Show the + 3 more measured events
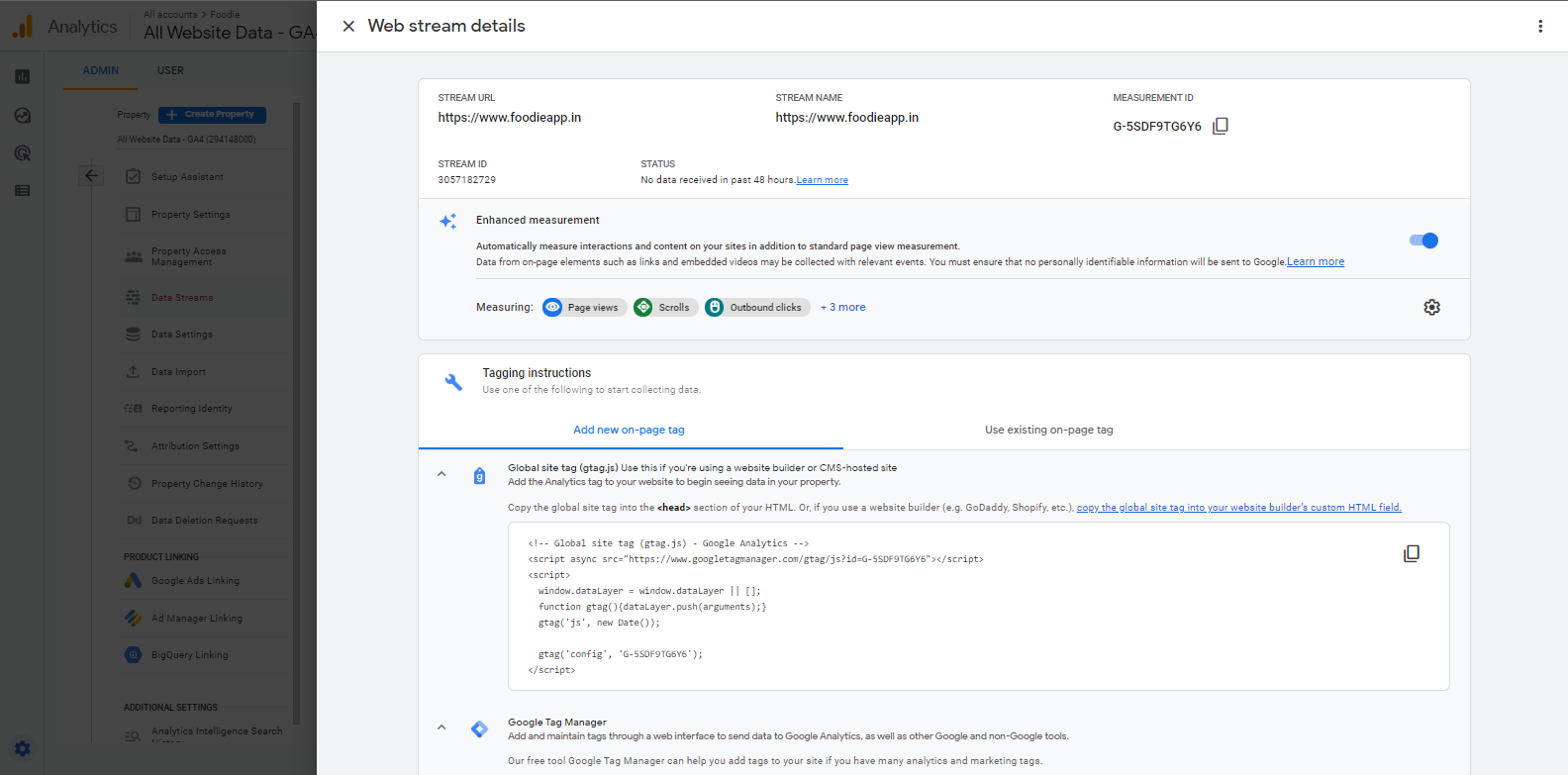 tap(843, 308)
